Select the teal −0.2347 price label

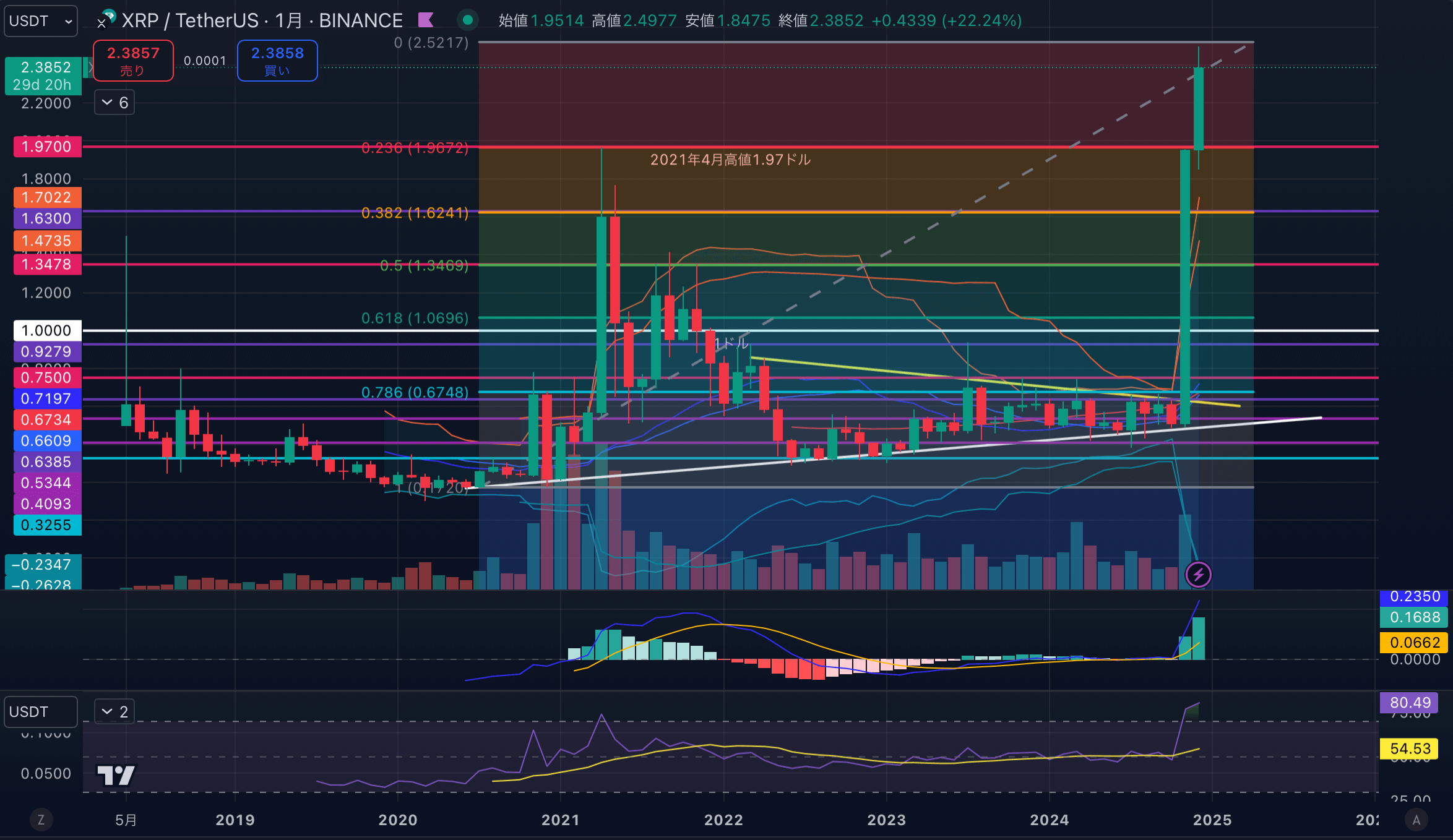42,564
